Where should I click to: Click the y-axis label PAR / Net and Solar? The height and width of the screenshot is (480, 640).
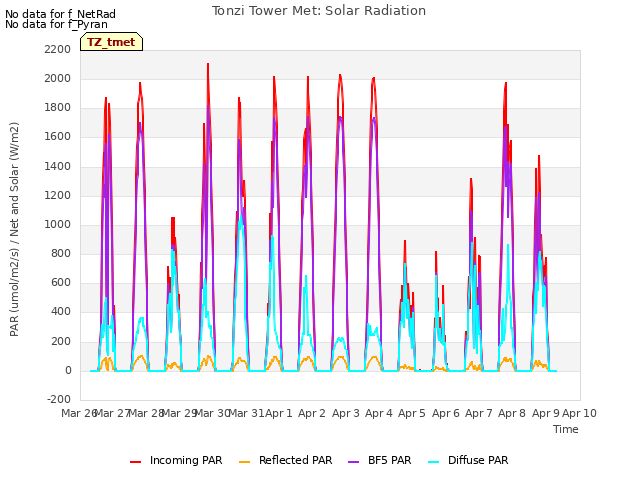14,229
